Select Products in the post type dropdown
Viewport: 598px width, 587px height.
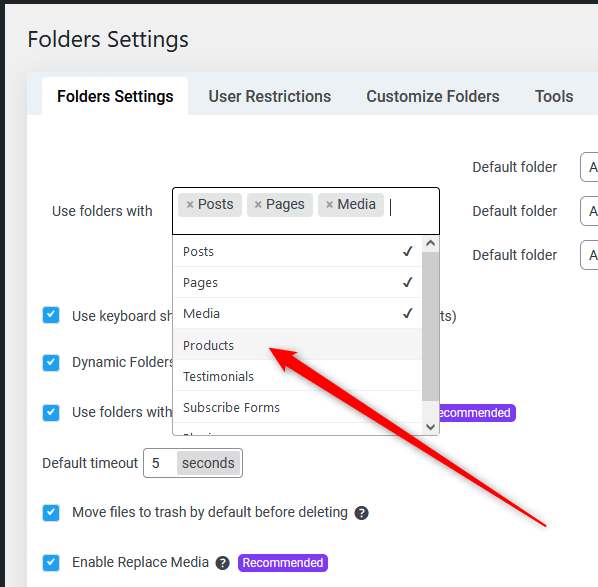(297, 345)
